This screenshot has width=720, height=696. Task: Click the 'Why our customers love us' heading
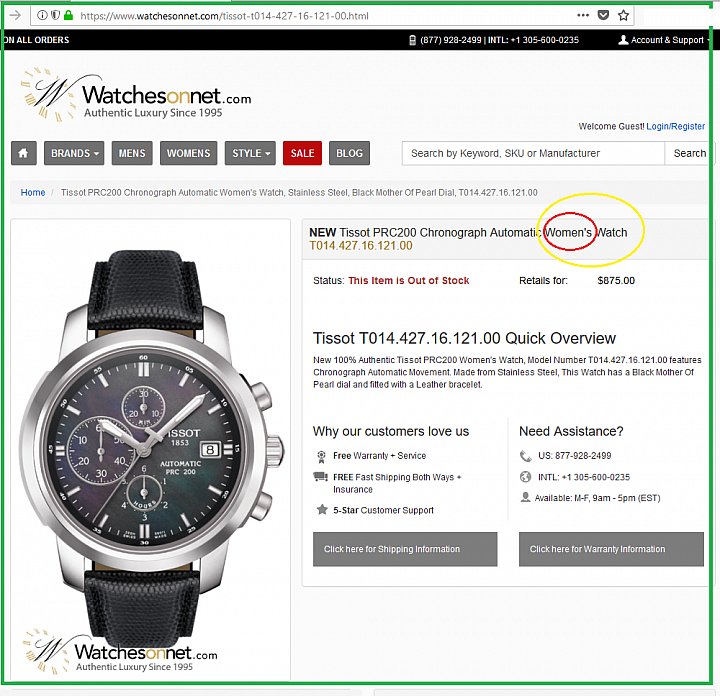point(391,432)
